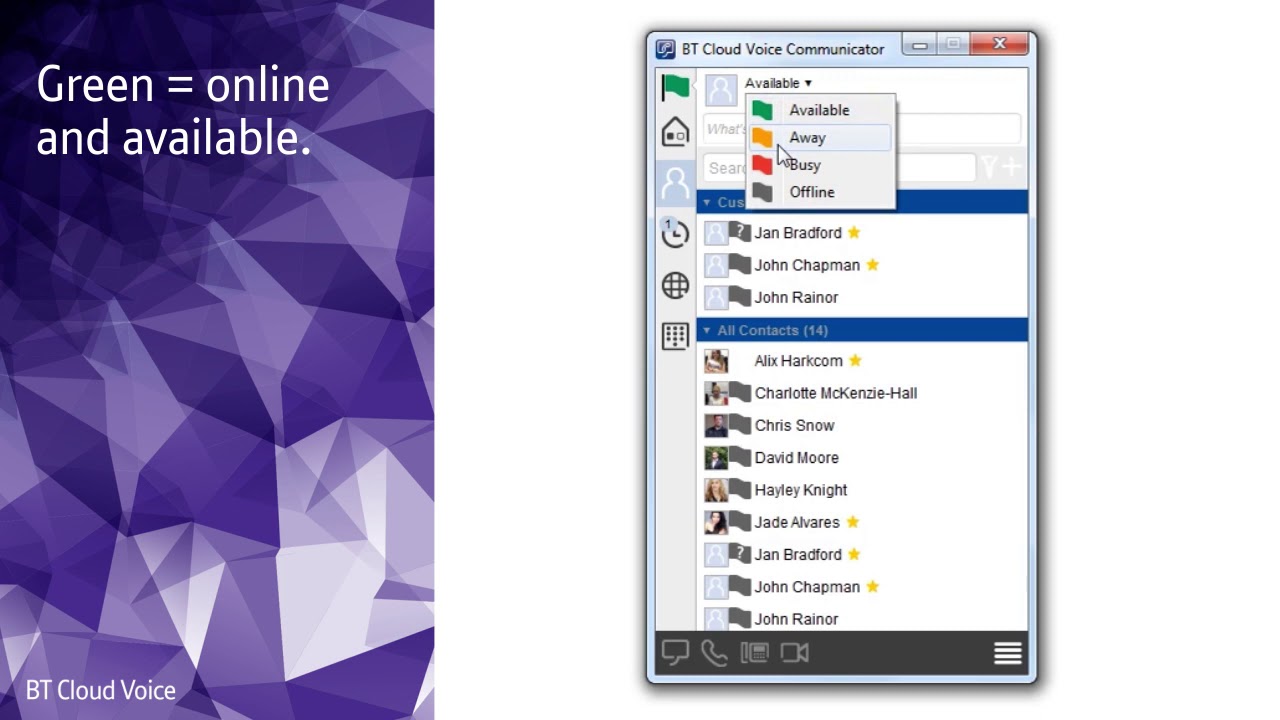Screen dimensions: 1280x720
Task: Select Chris Snow's profile photo
Action: pyautogui.click(x=716, y=425)
